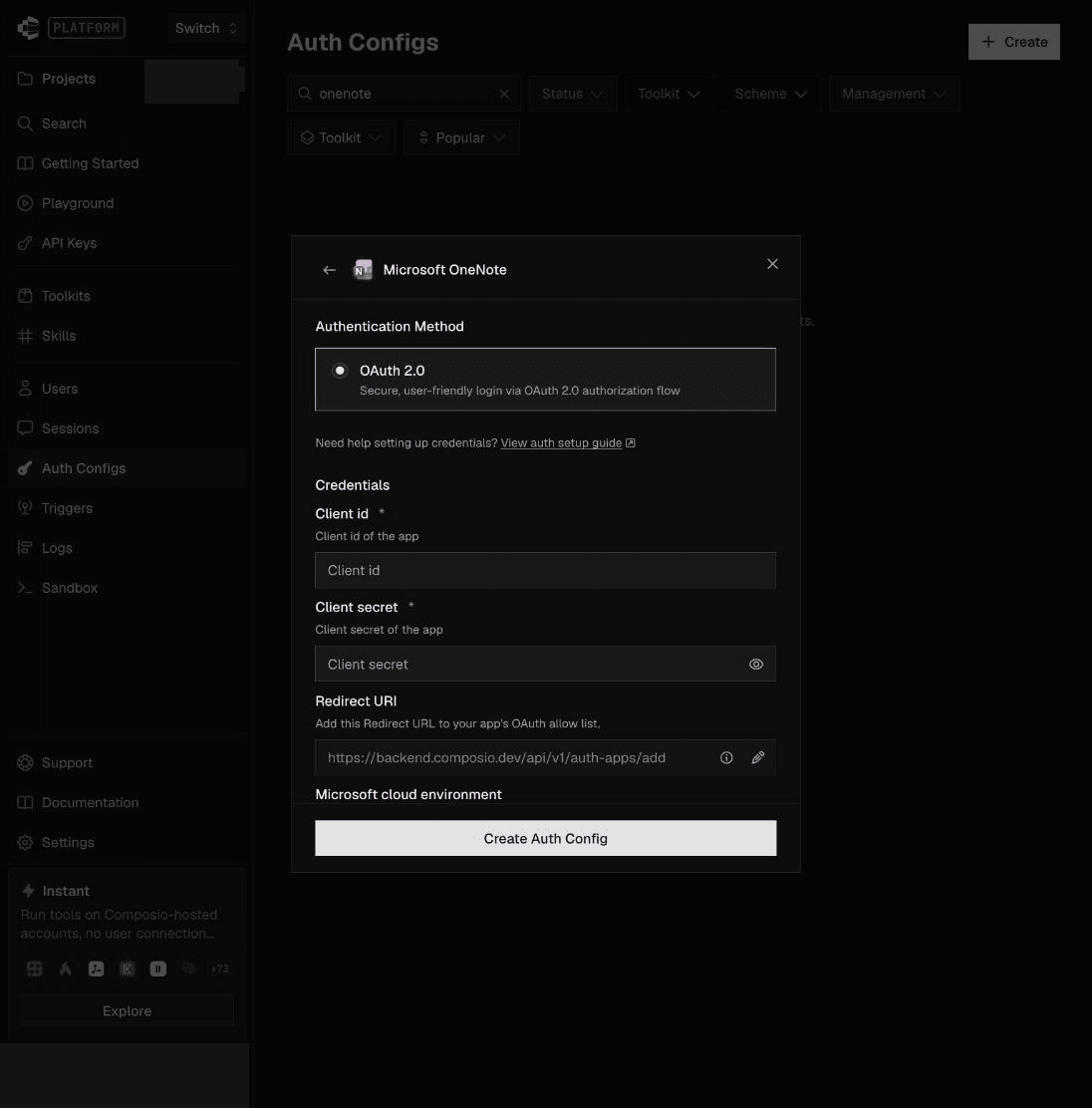Click the Composio platform logo
Image resolution: width=1092 pixels, height=1108 pixels.
click(x=28, y=28)
